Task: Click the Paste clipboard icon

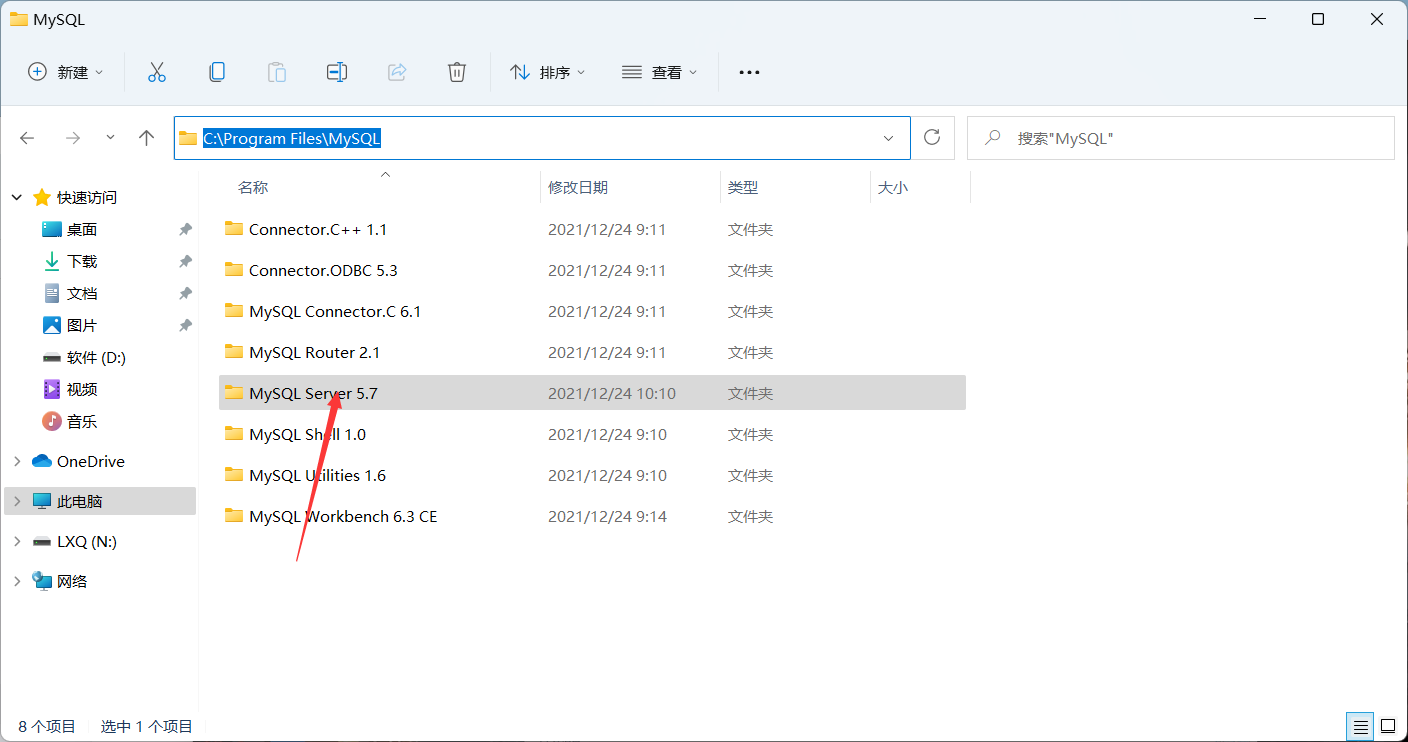Action: click(277, 72)
